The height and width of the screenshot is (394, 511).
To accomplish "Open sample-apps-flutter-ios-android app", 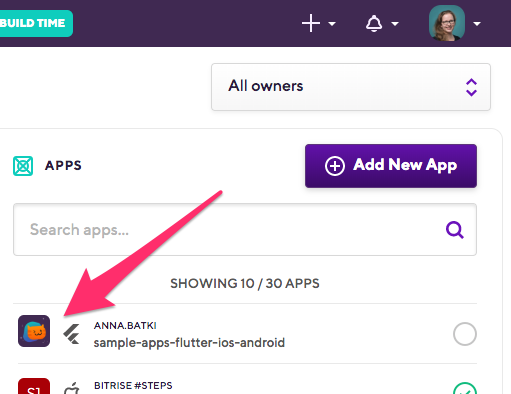I will coord(189,343).
